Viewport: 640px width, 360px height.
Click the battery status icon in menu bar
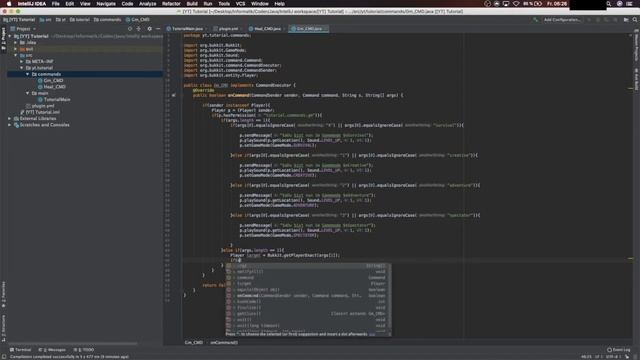(538, 4)
